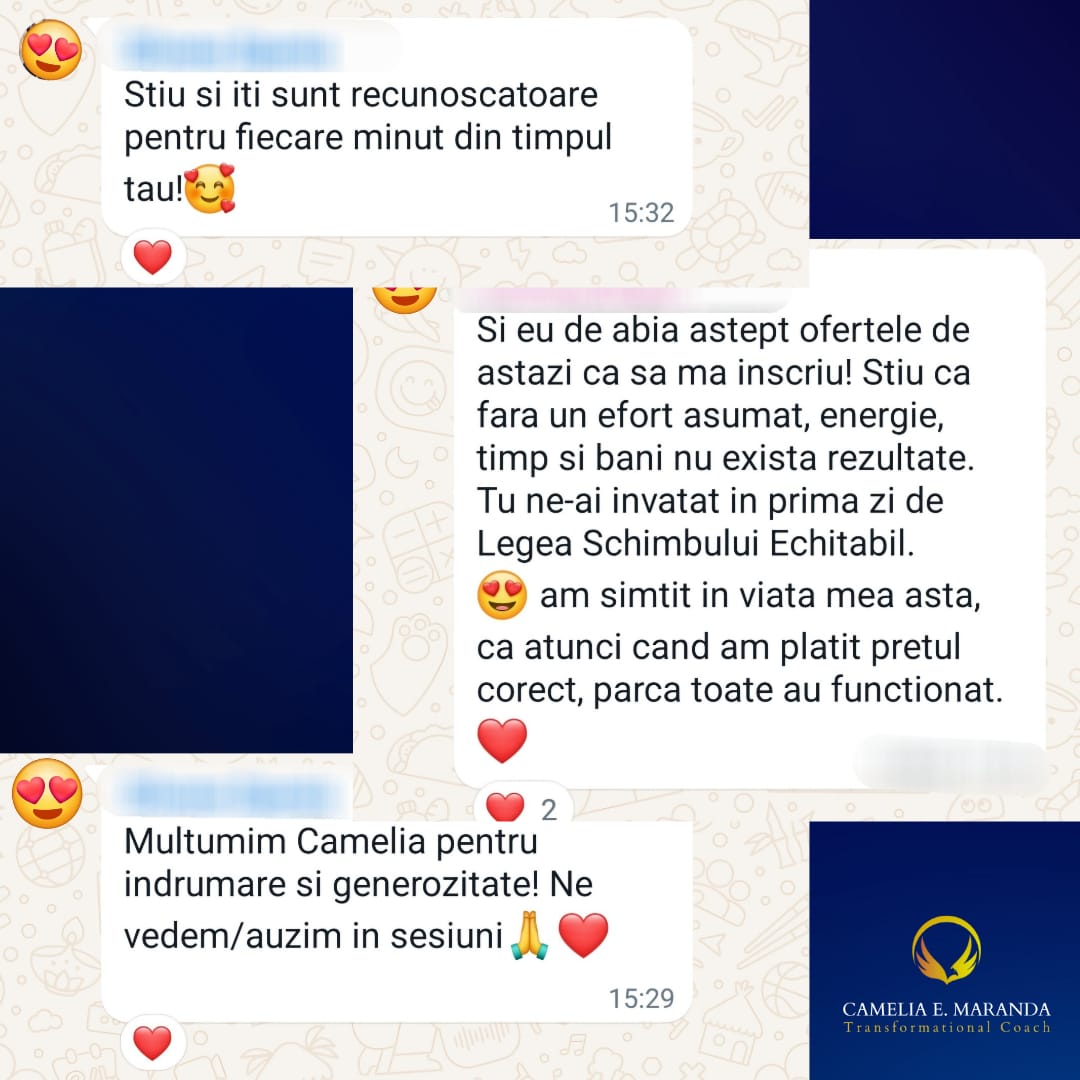This screenshot has width=1080, height=1080.
Task: Select the 'Multumim Camelia pentru indrumare' message bubble
Action: 396,895
